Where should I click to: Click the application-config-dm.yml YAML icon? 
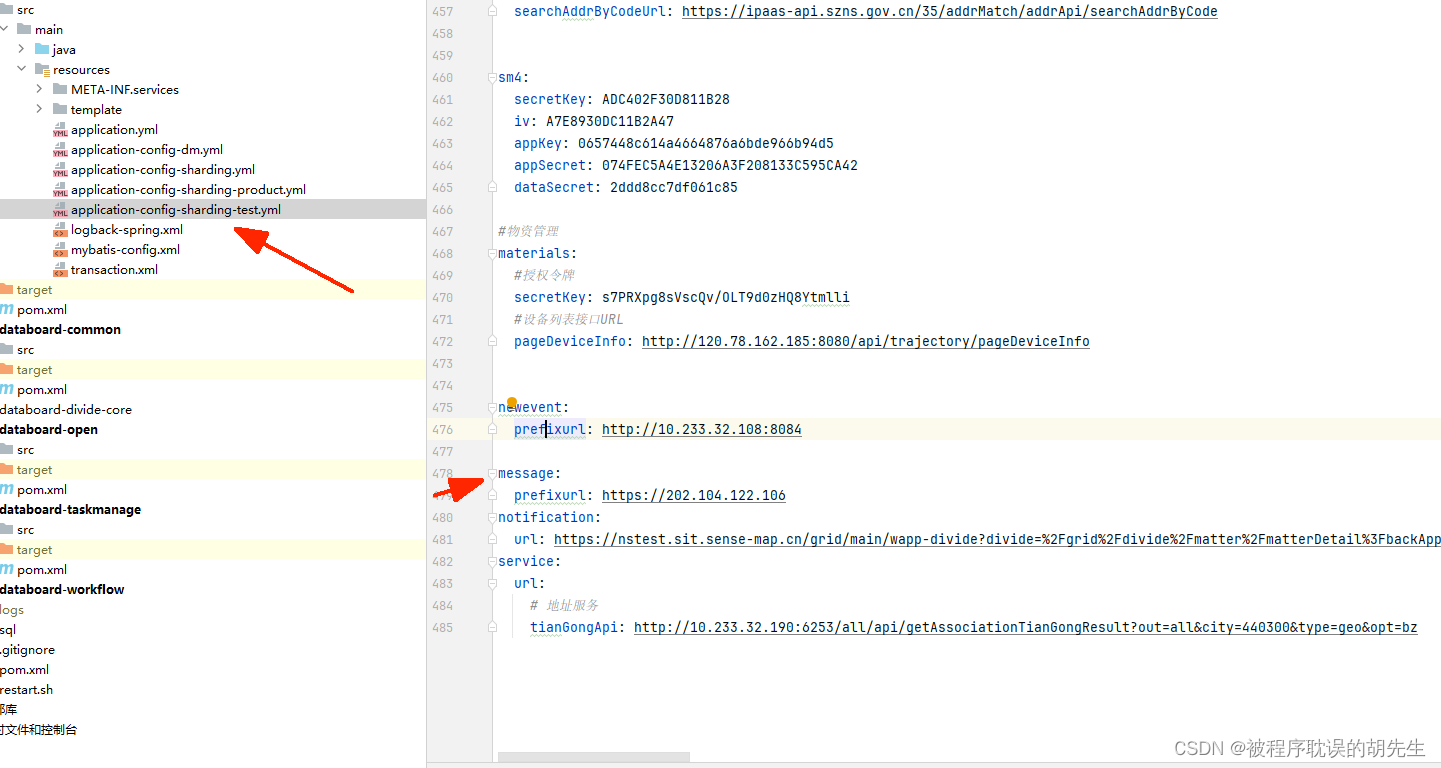click(x=62, y=149)
